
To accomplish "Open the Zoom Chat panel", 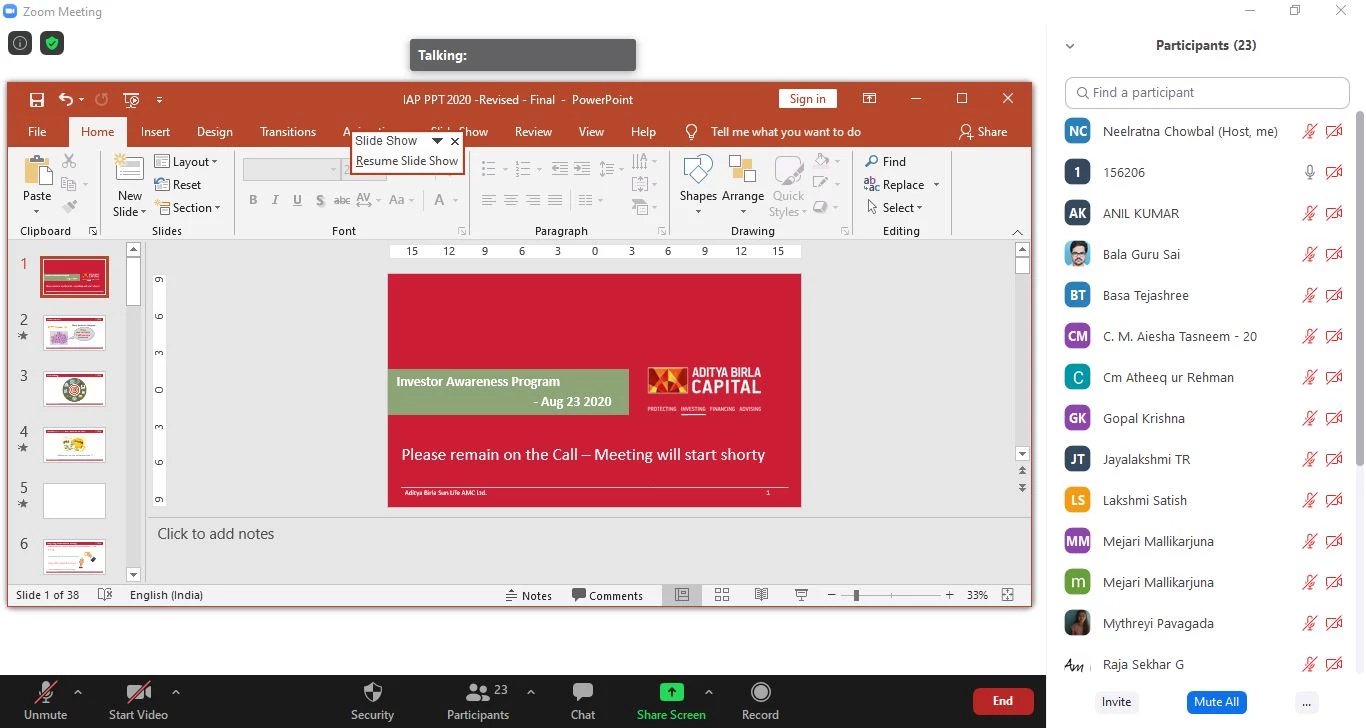I will (x=583, y=700).
